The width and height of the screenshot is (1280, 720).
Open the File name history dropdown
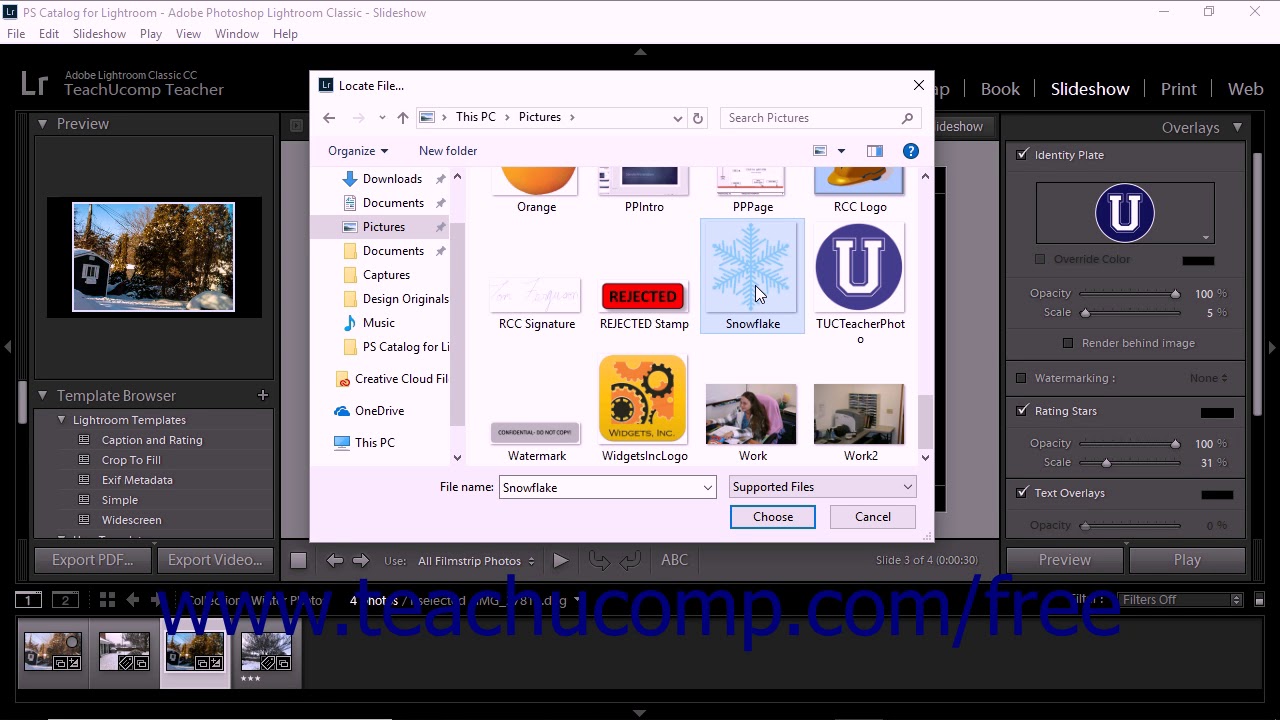click(x=707, y=488)
